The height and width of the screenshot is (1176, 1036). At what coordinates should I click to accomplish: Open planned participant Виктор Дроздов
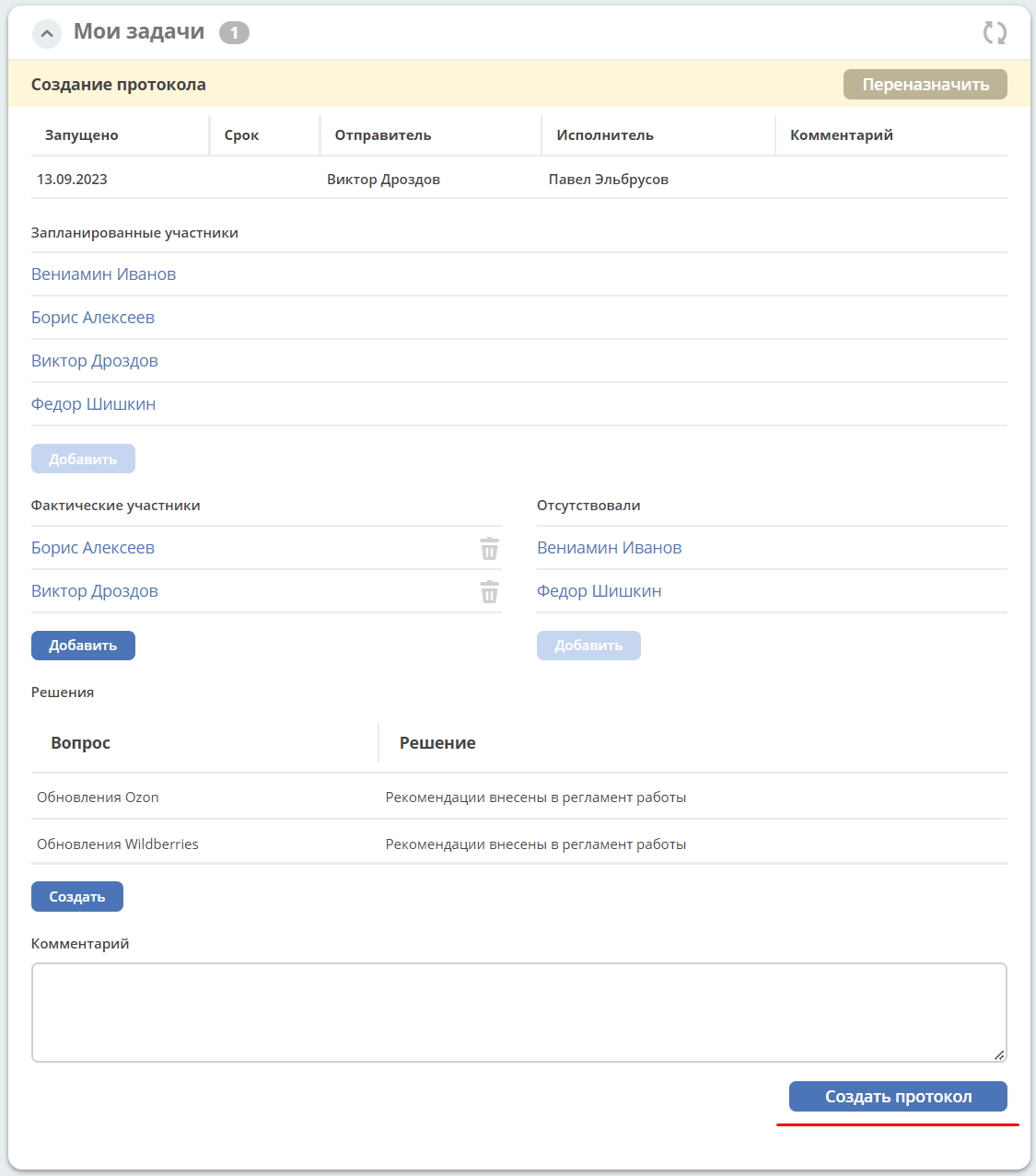pyautogui.click(x=95, y=361)
